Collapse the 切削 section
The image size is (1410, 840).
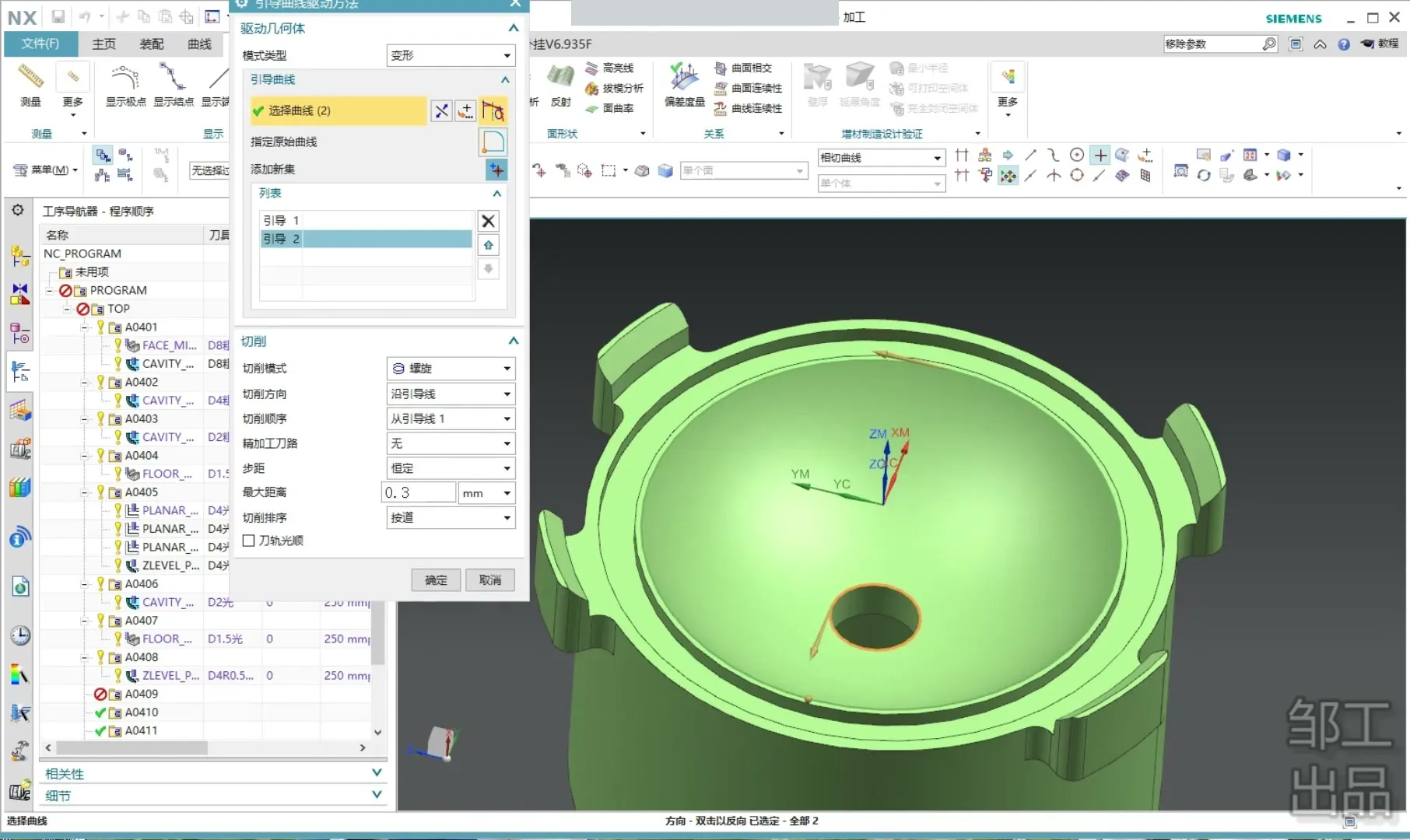tap(513, 341)
